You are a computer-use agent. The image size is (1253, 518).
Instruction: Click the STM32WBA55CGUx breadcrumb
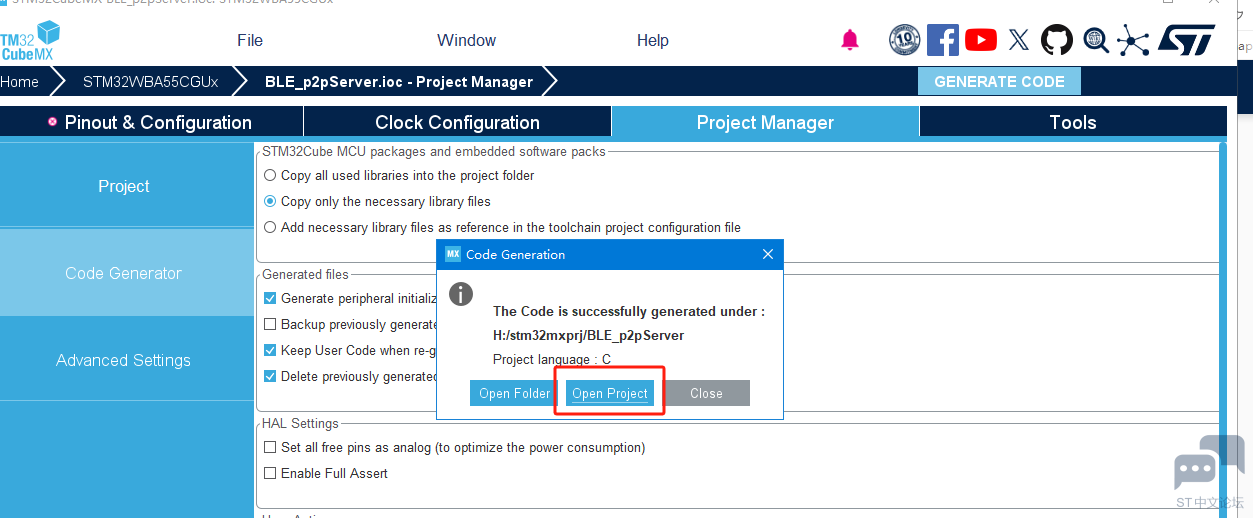[150, 82]
